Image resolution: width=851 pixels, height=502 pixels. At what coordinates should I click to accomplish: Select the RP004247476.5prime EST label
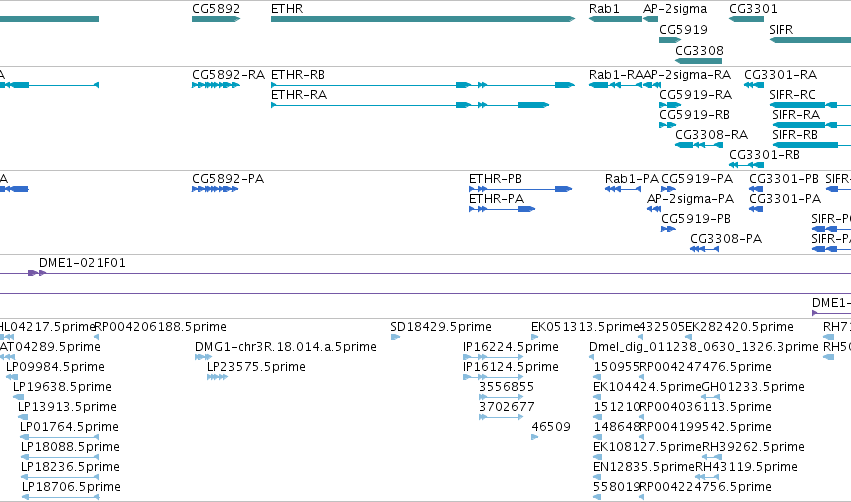coord(706,367)
